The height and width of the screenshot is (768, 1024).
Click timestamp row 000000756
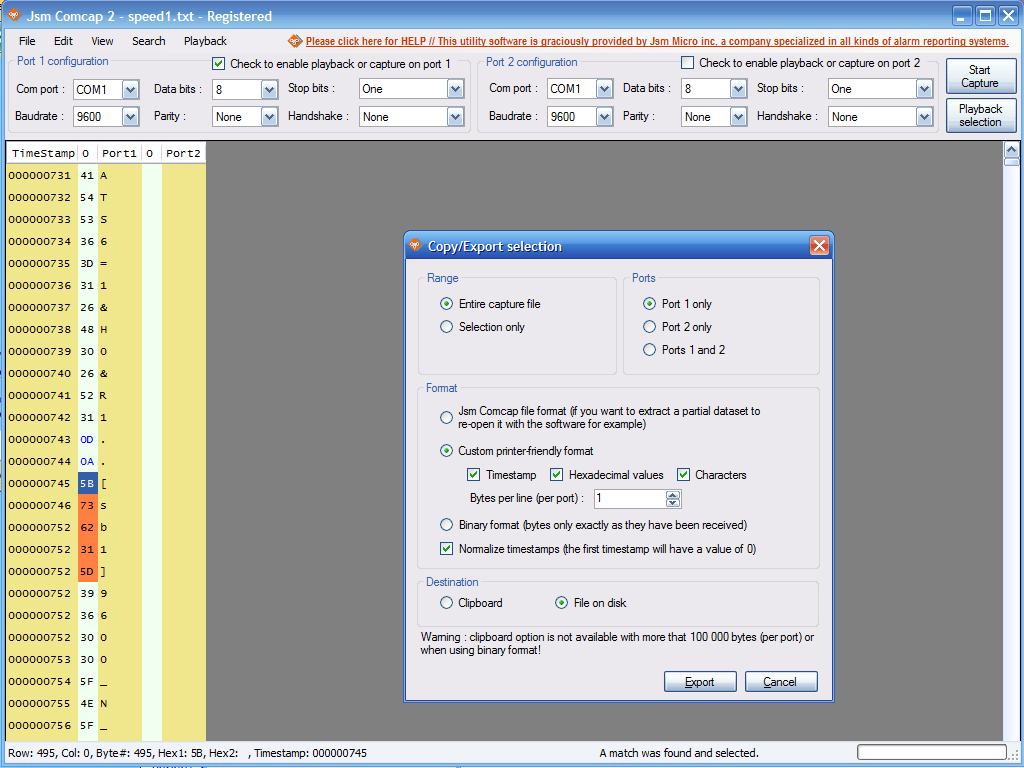click(x=40, y=726)
